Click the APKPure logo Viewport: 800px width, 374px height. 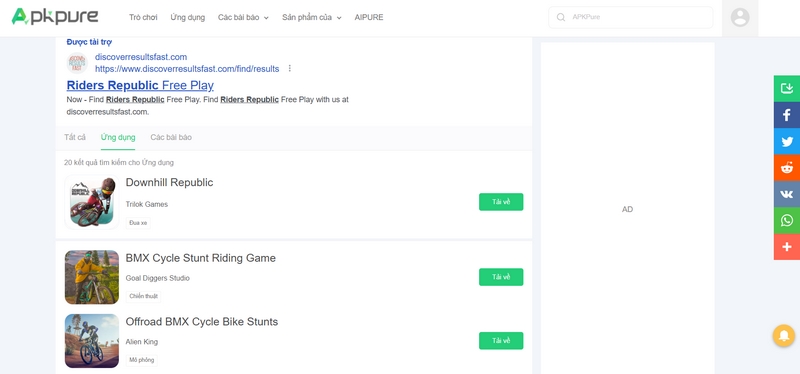pos(55,16)
